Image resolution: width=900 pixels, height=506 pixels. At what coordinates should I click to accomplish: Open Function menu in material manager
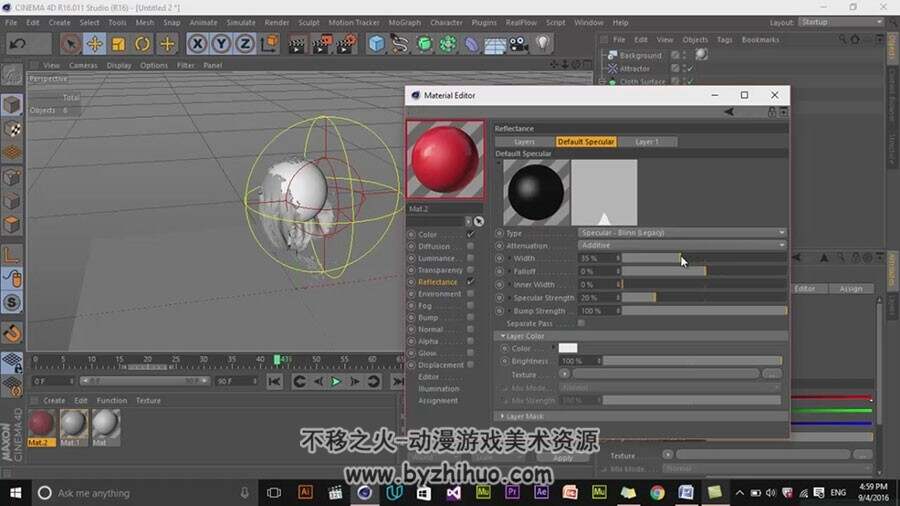tap(112, 400)
